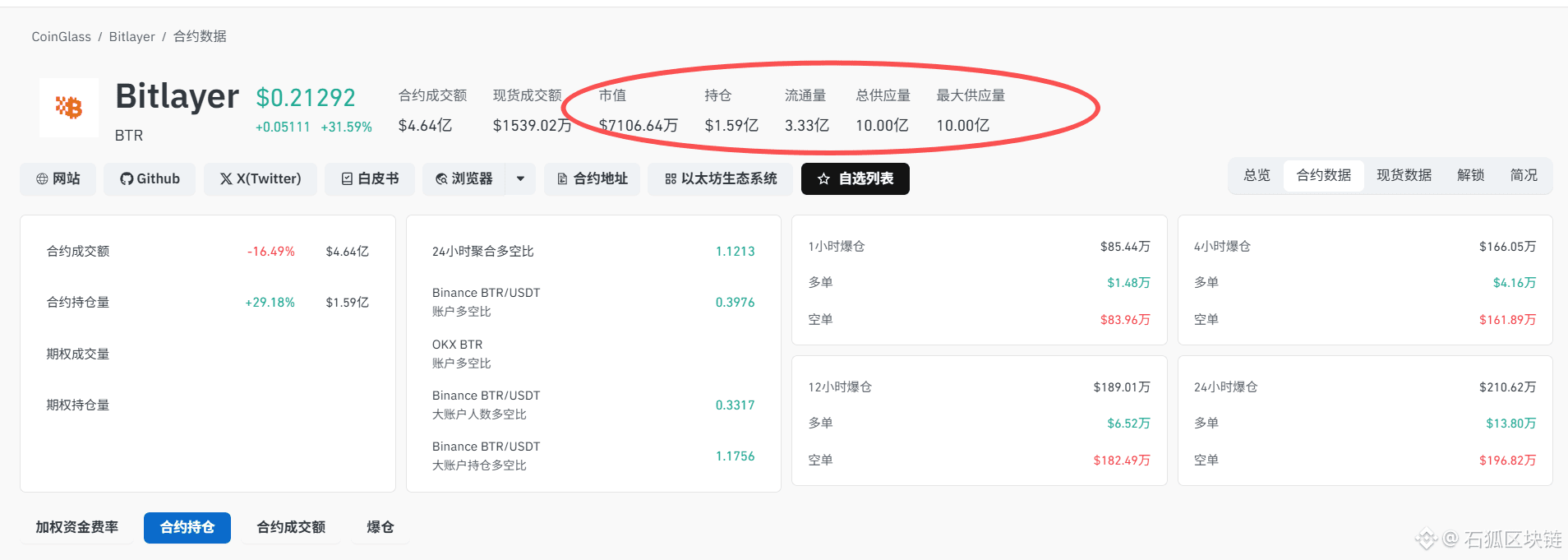Click 12小时 空单 value $182.49万
Image resolution: width=1568 pixels, height=560 pixels.
tap(1122, 460)
